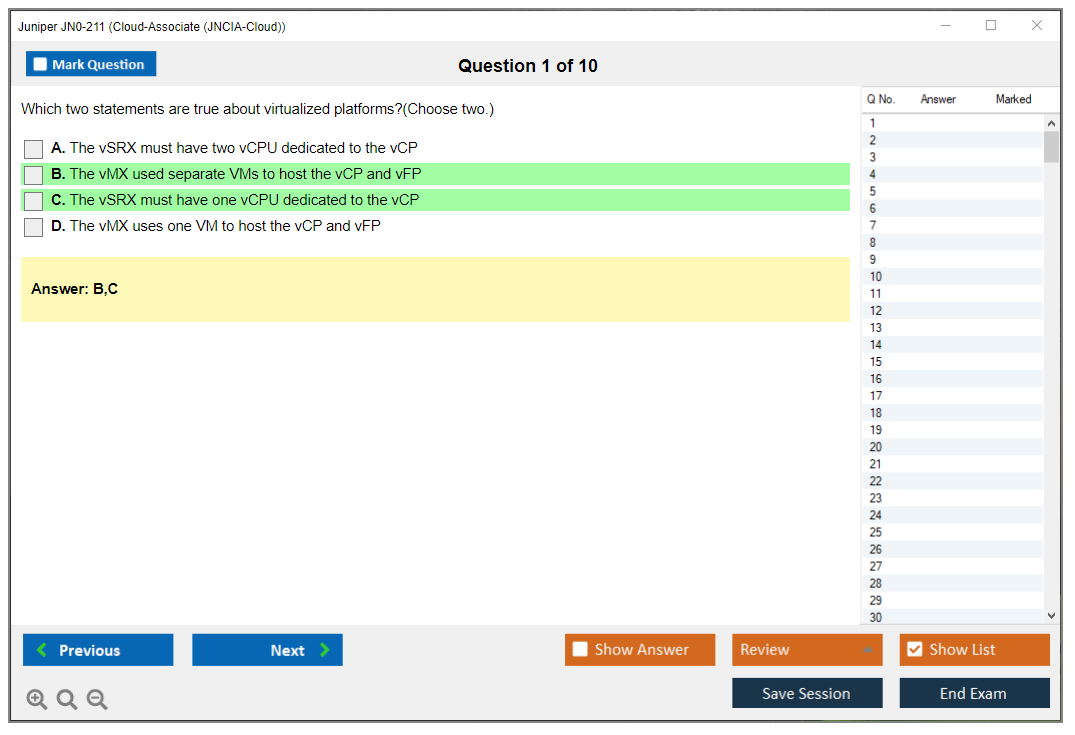Check answer option D about vMX
The height and width of the screenshot is (735, 1075).
click(34, 227)
